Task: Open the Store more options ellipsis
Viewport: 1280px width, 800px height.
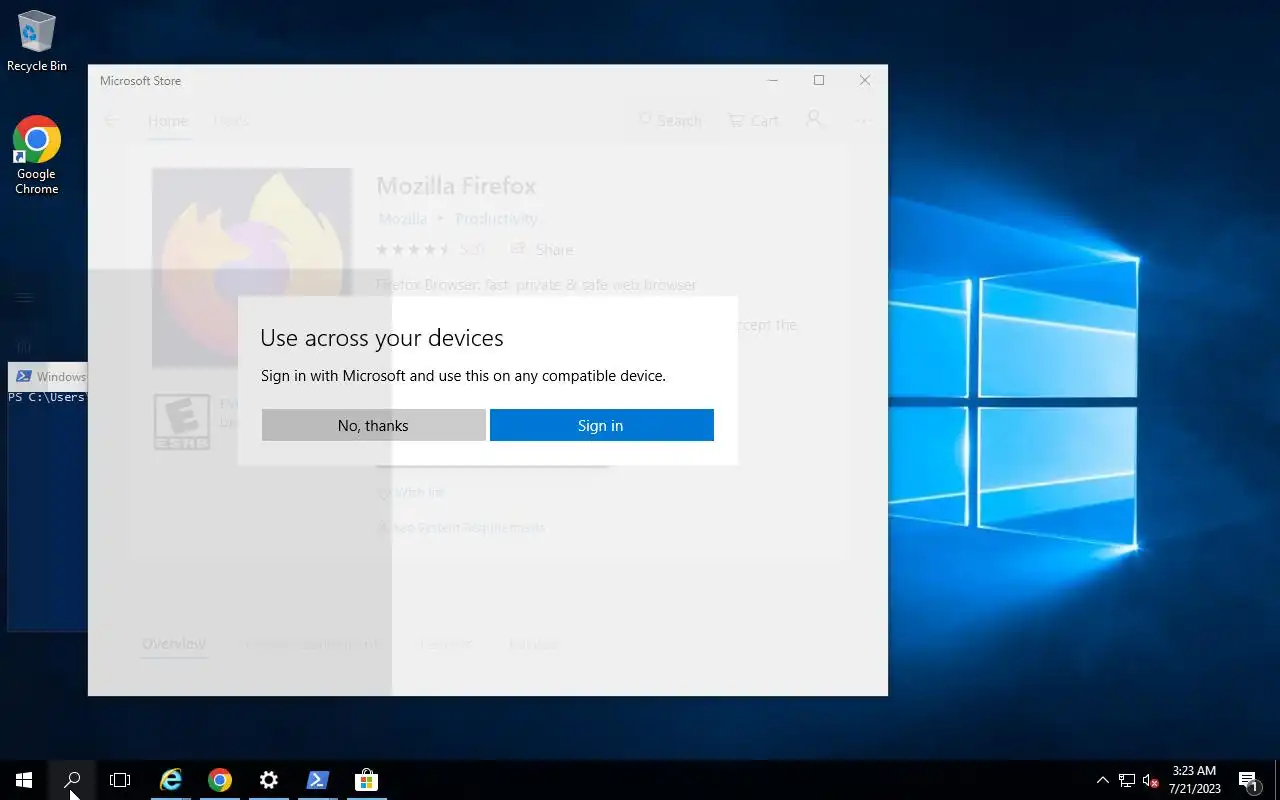Action: point(862,120)
